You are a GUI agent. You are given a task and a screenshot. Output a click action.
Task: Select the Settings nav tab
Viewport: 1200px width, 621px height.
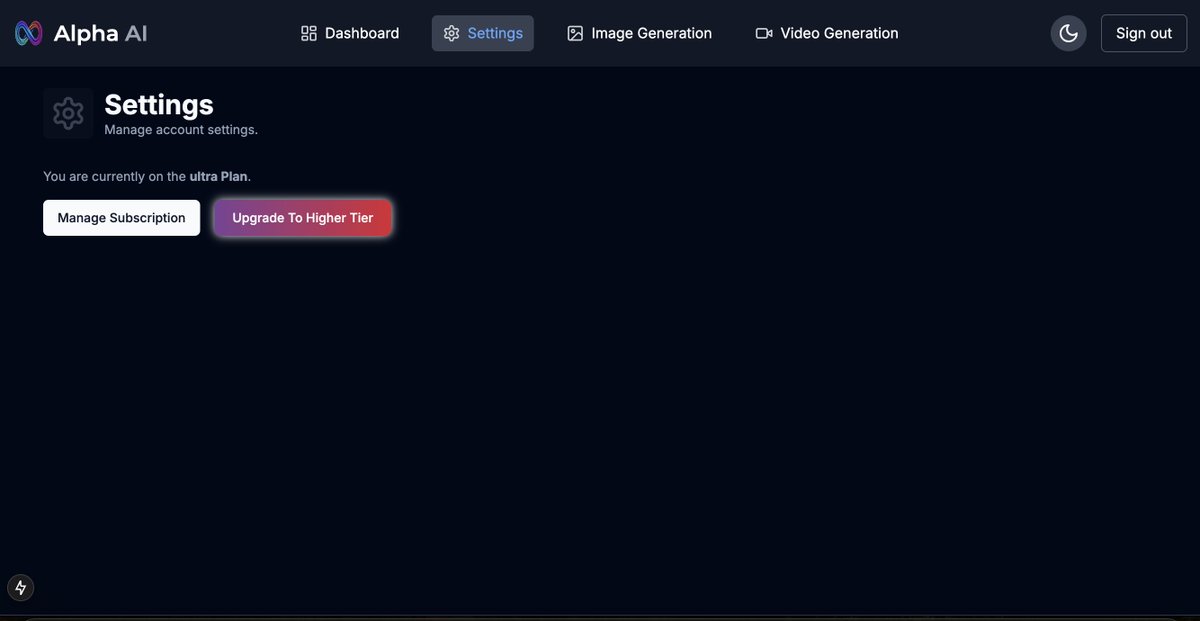(x=483, y=33)
